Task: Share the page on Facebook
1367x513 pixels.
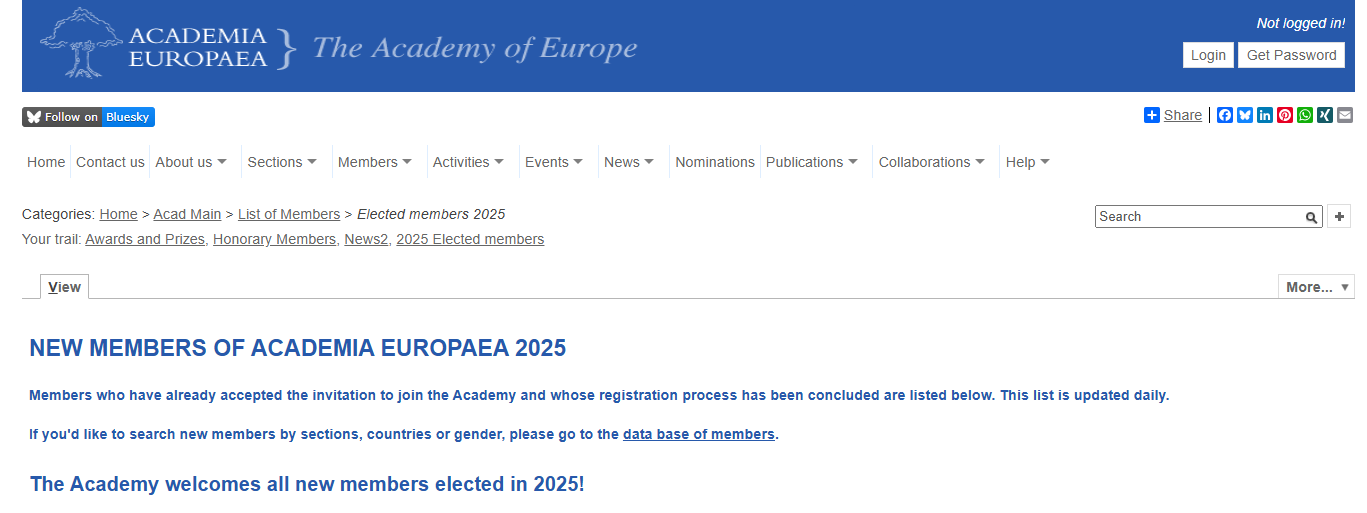Action: pyautogui.click(x=1225, y=115)
